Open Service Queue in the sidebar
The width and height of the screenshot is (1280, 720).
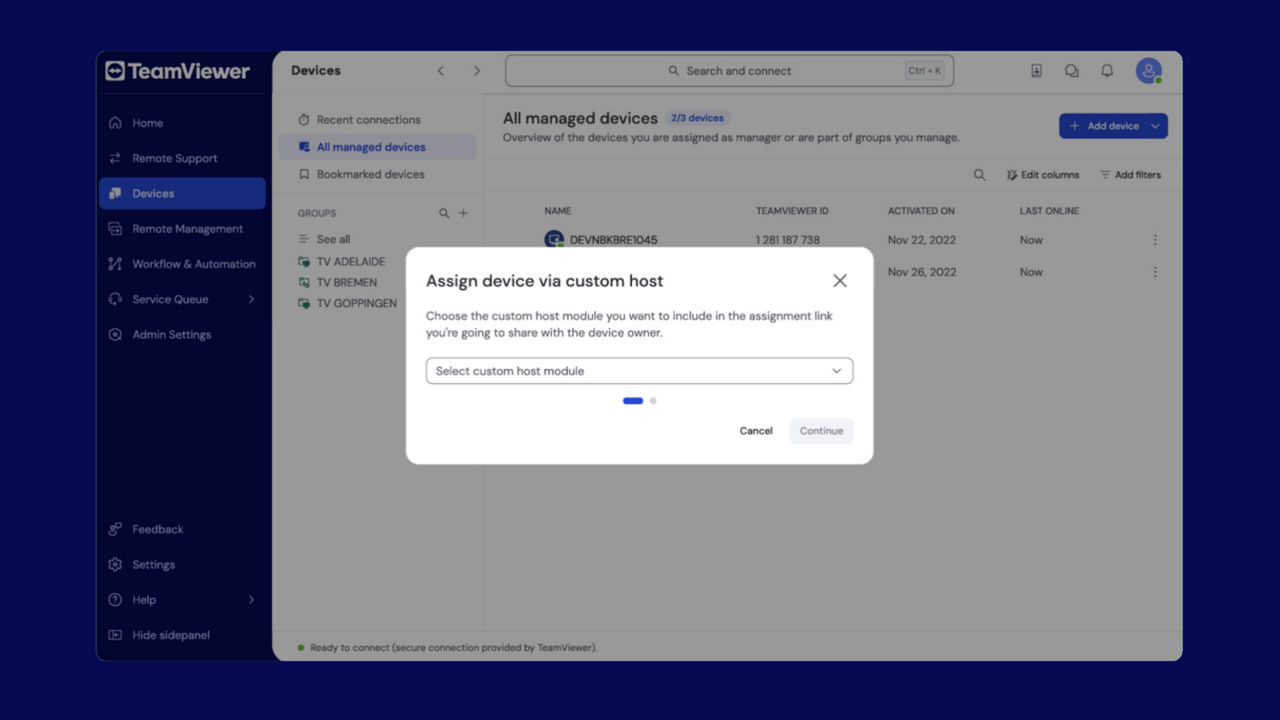click(182, 299)
